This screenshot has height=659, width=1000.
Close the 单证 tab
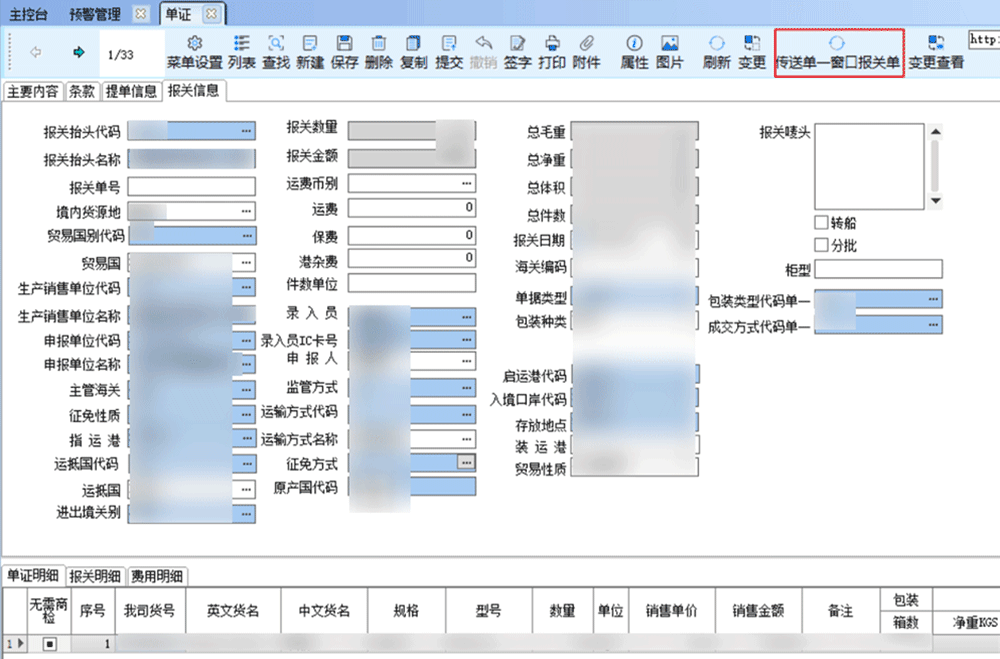[212, 13]
